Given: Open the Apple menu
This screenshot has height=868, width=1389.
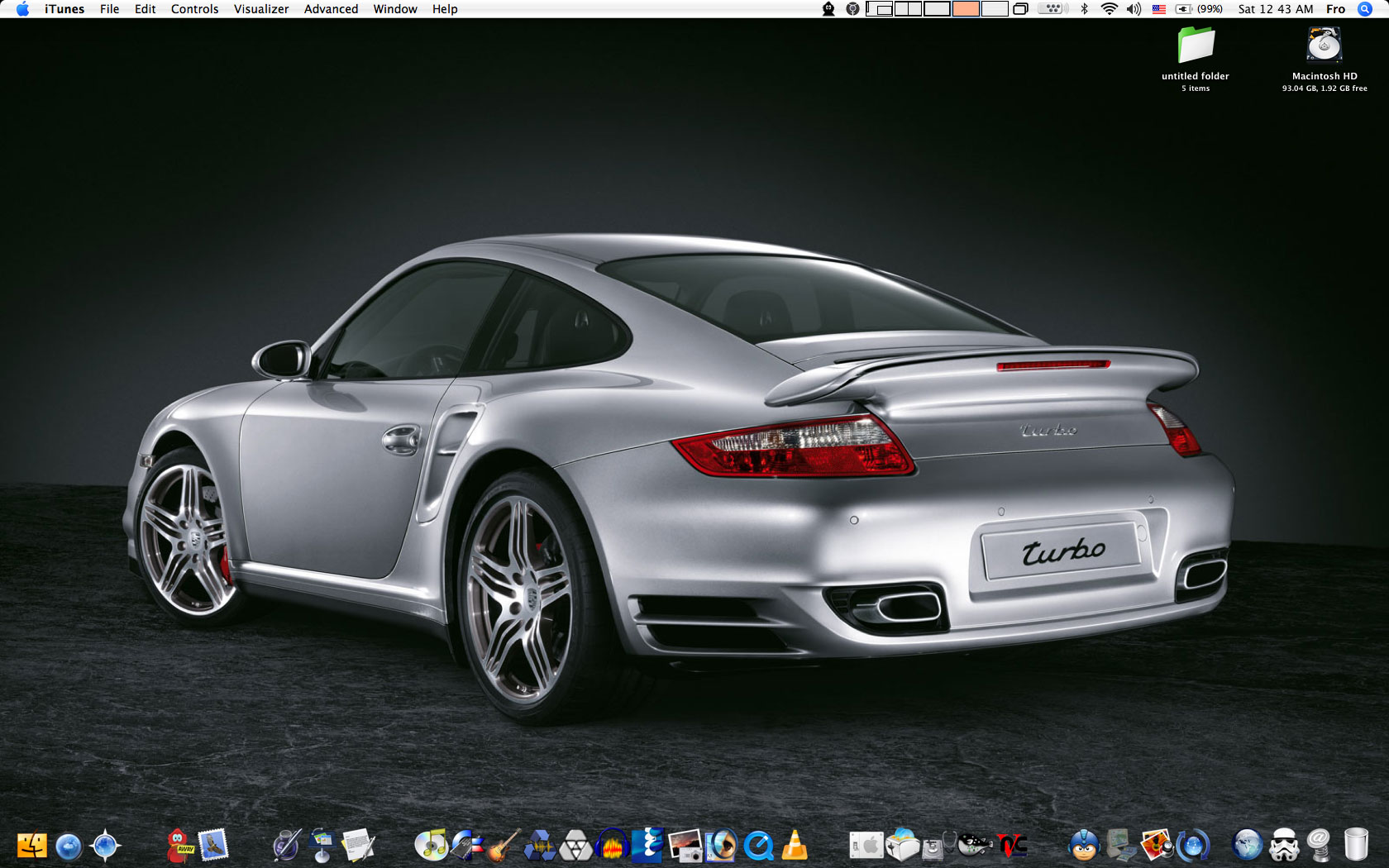Looking at the screenshot, I should pos(22,9).
